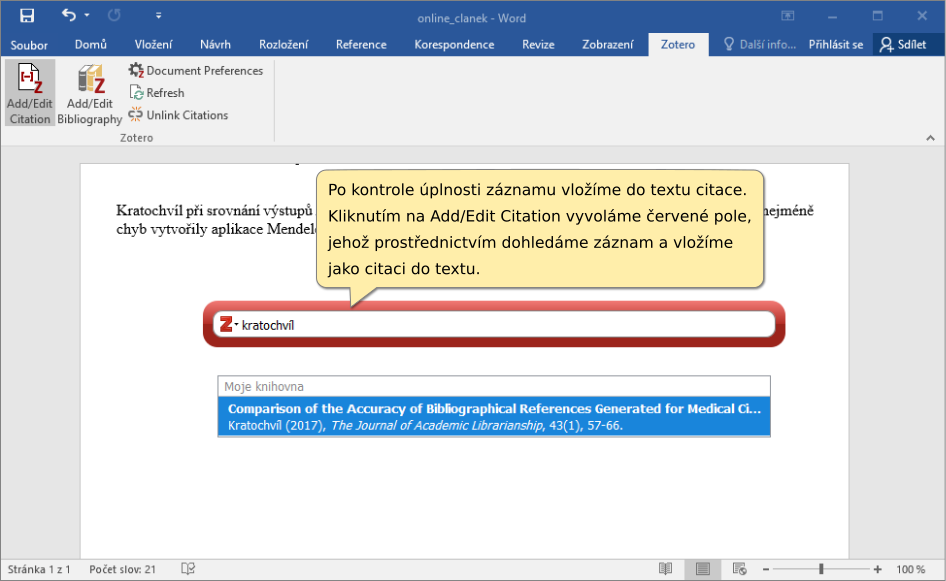Switch to Print Layout view

[702, 569]
